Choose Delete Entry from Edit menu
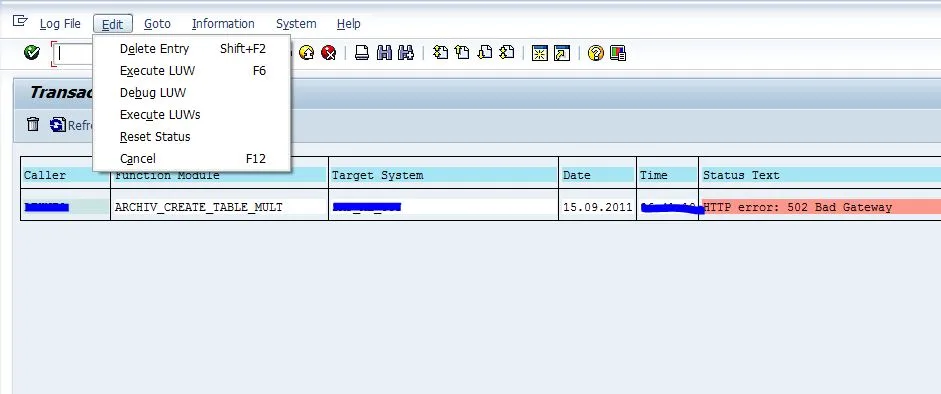 pyautogui.click(x=192, y=49)
